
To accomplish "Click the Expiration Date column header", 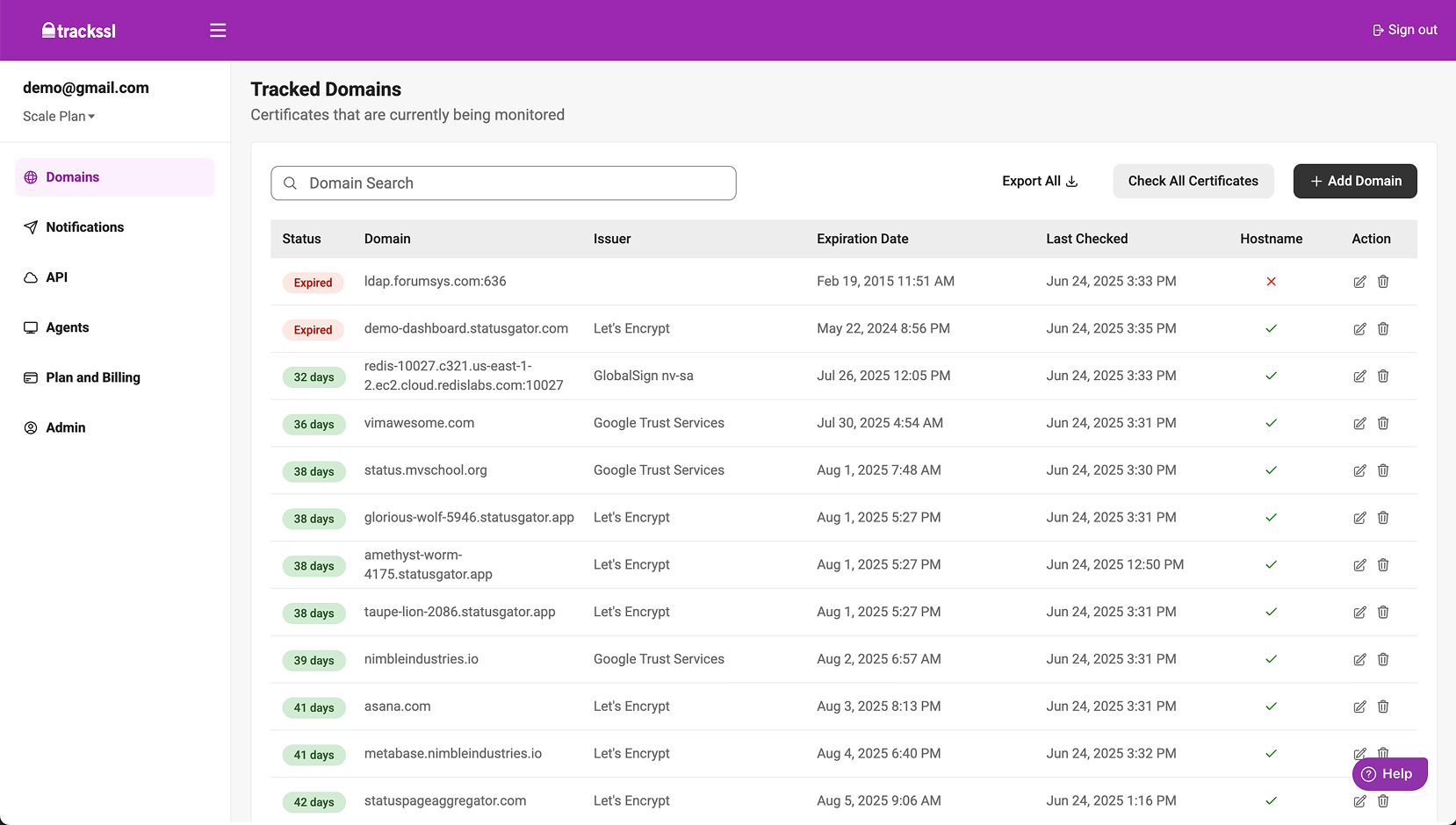I will click(x=862, y=239).
